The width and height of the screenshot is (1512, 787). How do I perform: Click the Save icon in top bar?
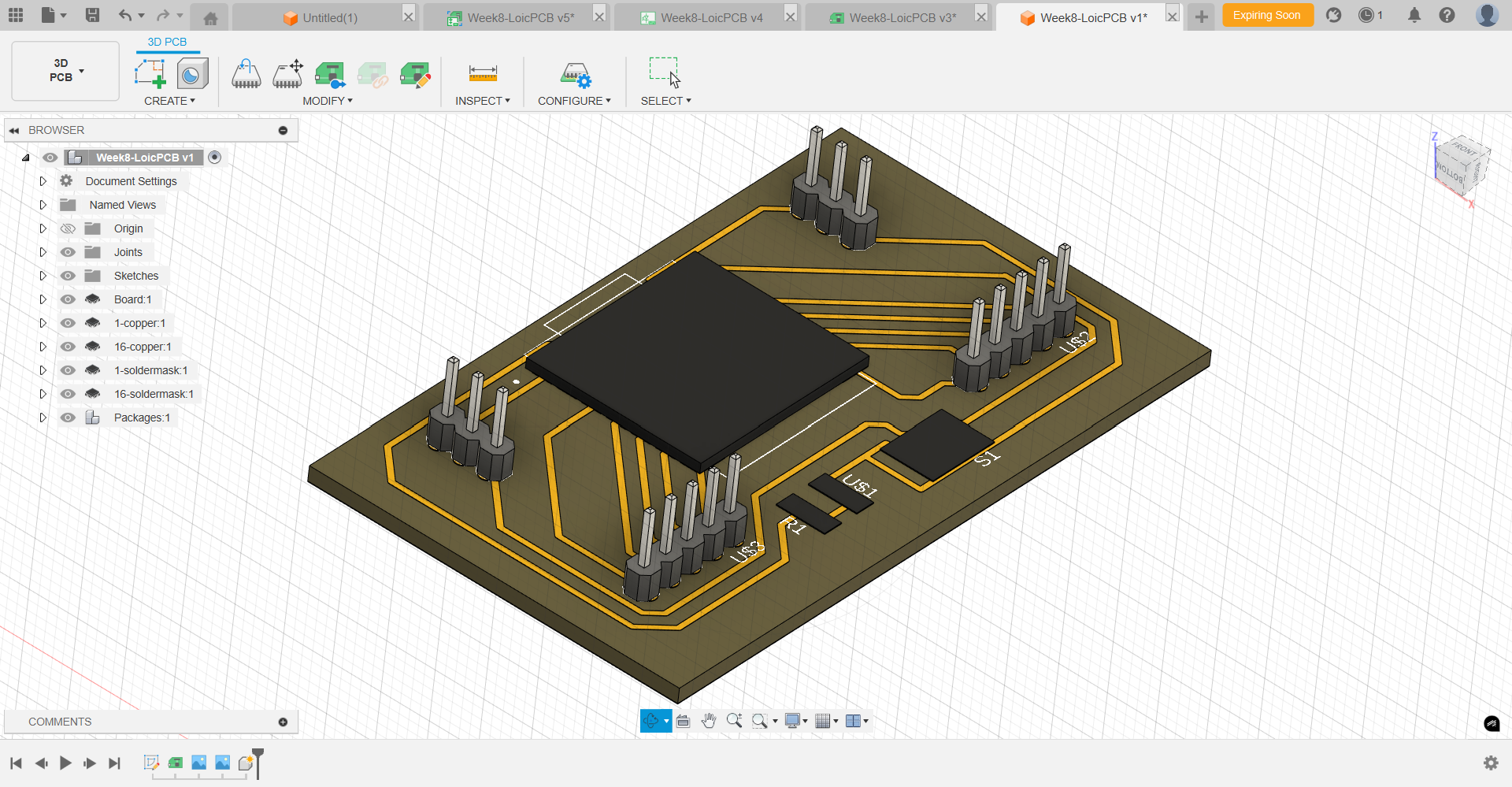pos(92,15)
